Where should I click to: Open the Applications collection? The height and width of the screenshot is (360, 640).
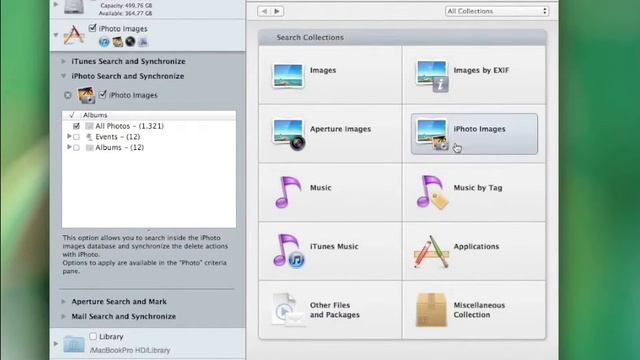pos(474,251)
